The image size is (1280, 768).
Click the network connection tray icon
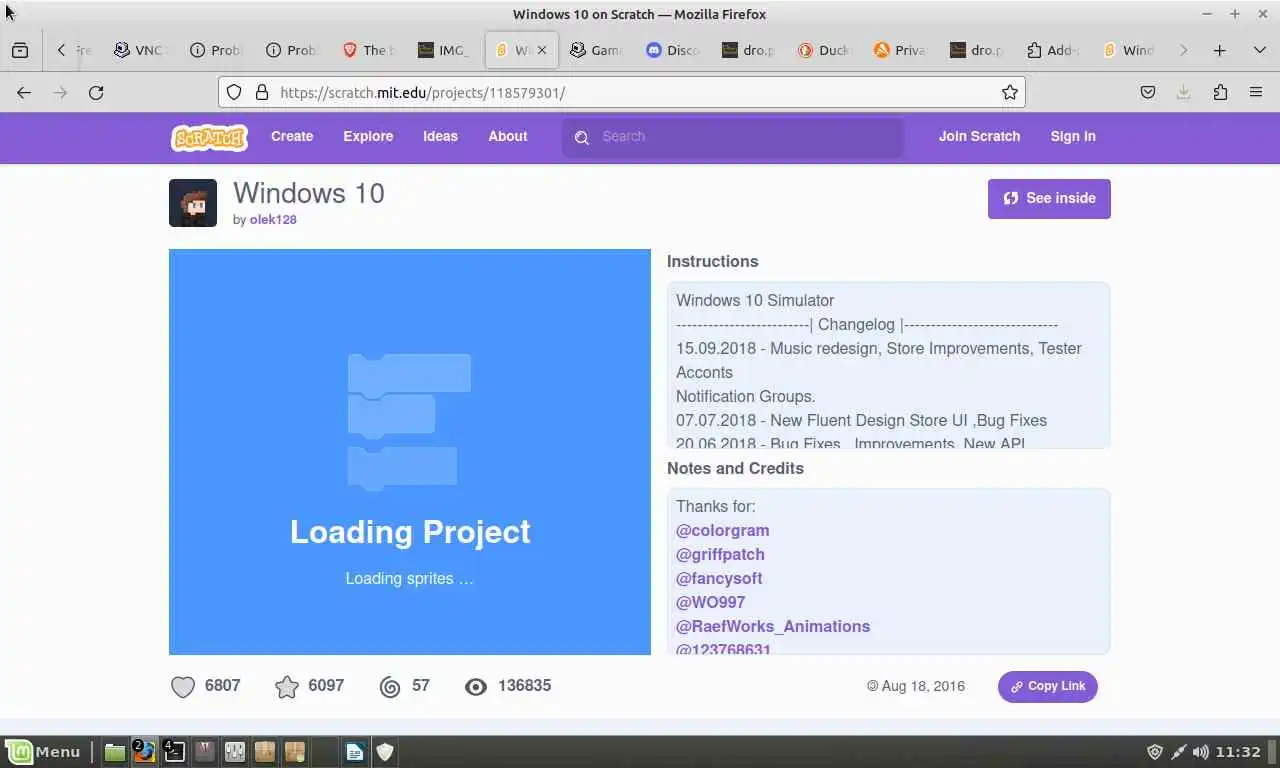[1178, 752]
